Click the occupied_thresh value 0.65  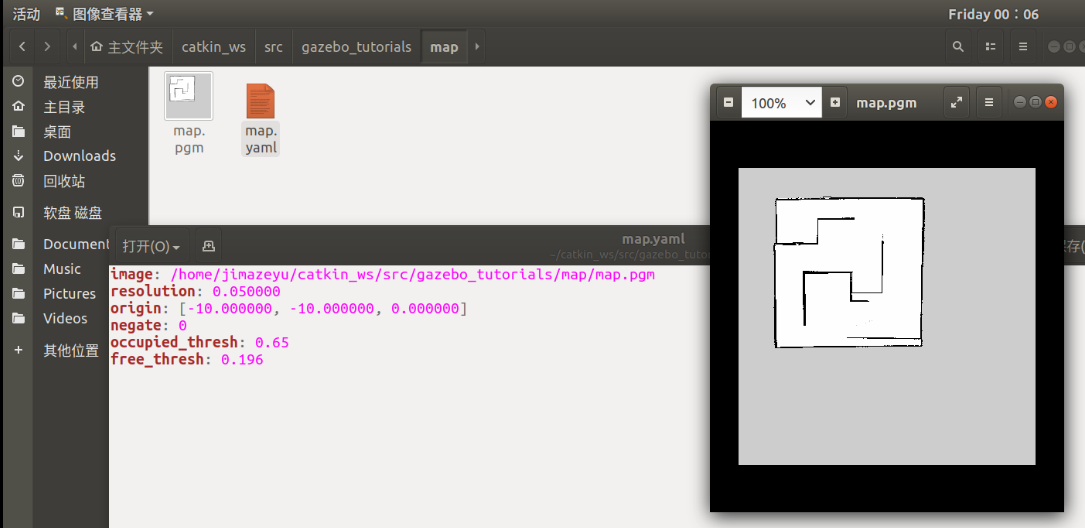point(272,343)
